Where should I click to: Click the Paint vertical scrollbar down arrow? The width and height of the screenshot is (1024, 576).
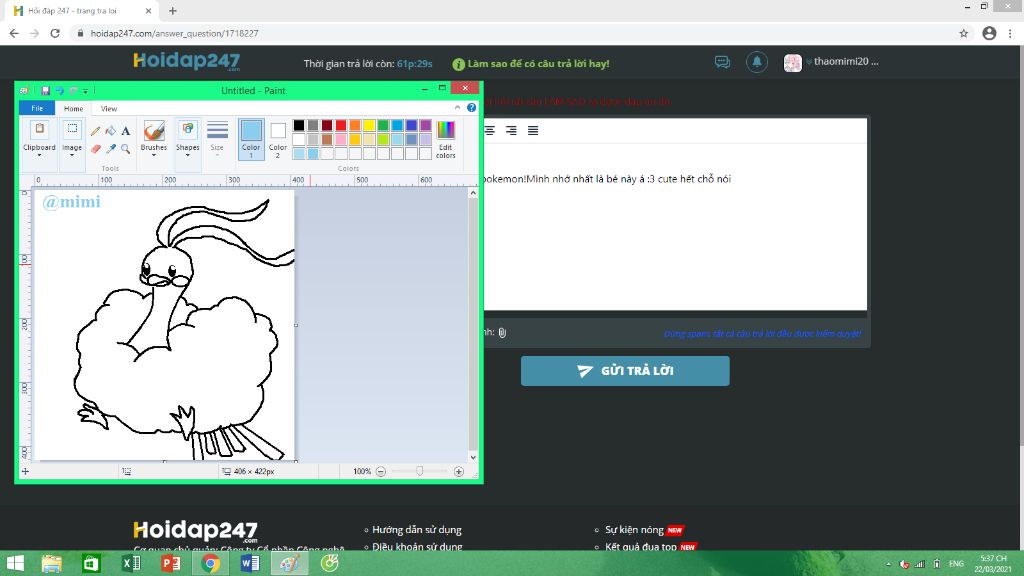click(x=473, y=457)
